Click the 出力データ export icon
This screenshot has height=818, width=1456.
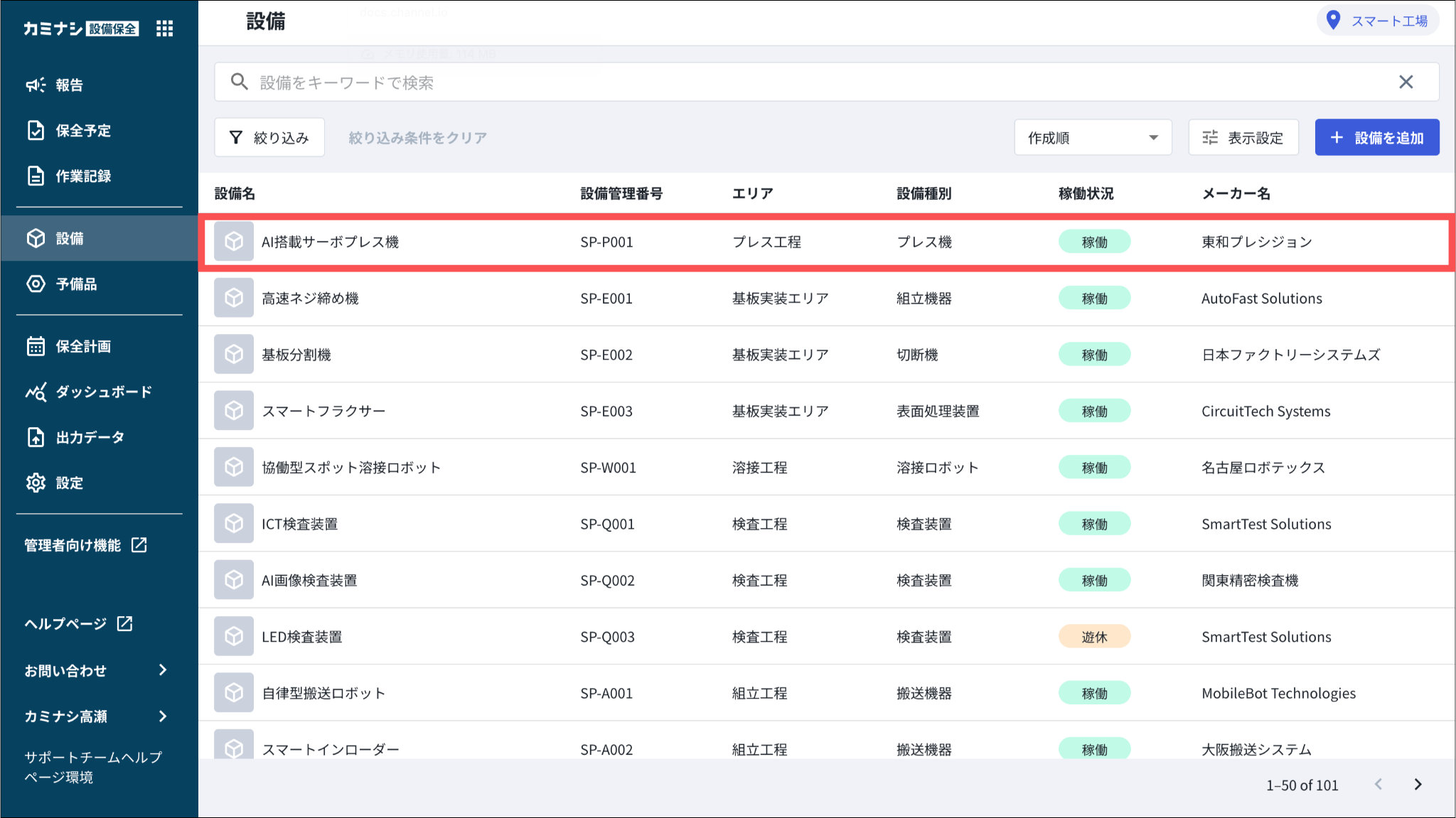(36, 438)
